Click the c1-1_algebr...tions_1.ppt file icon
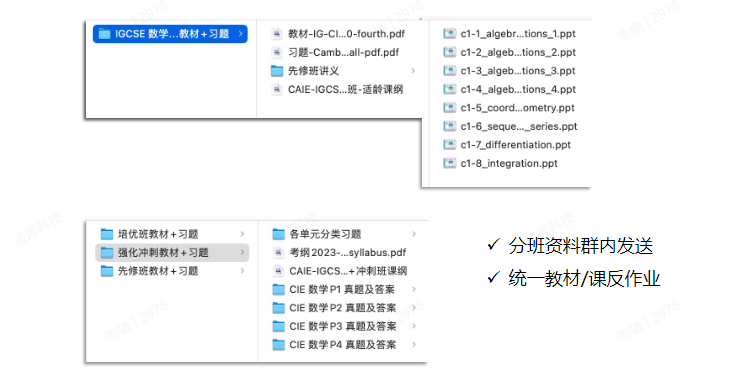The width and height of the screenshot is (735, 381). 450,34
